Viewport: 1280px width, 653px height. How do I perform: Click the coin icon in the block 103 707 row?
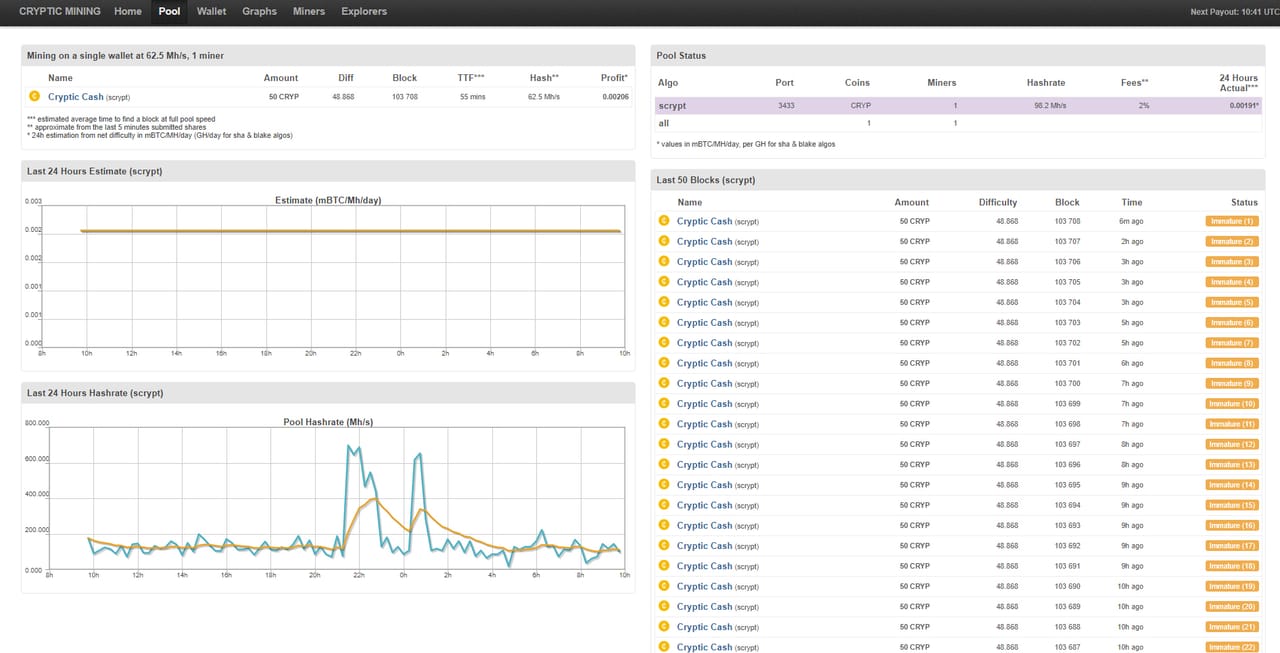(663, 241)
